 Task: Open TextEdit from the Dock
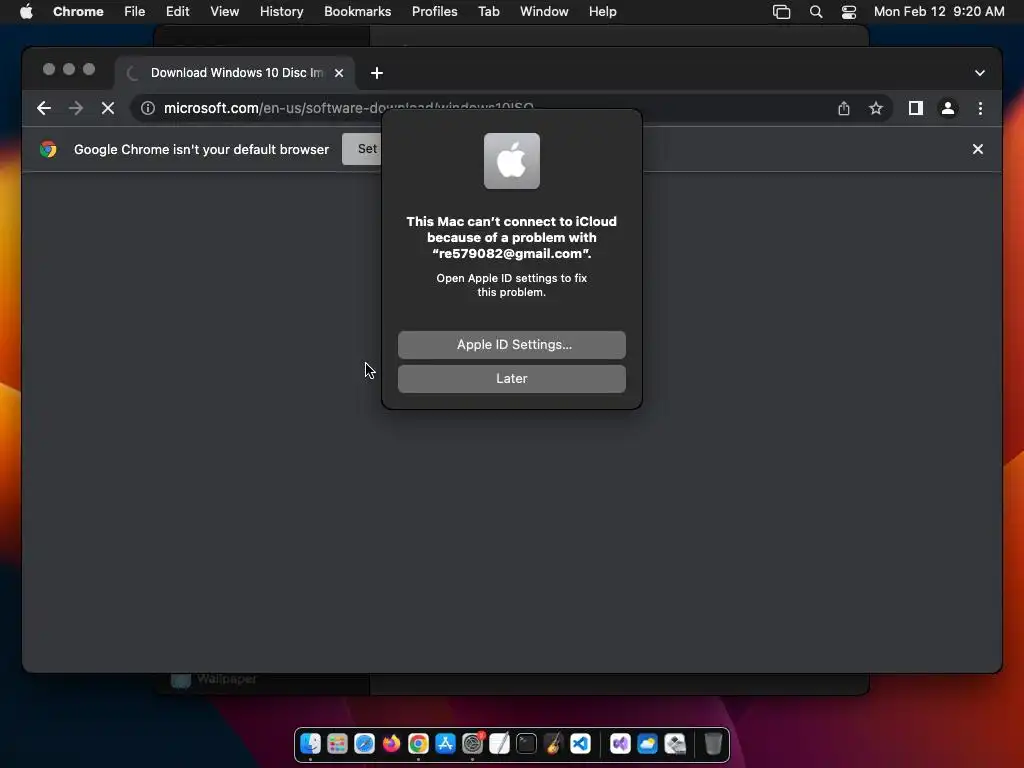point(499,744)
